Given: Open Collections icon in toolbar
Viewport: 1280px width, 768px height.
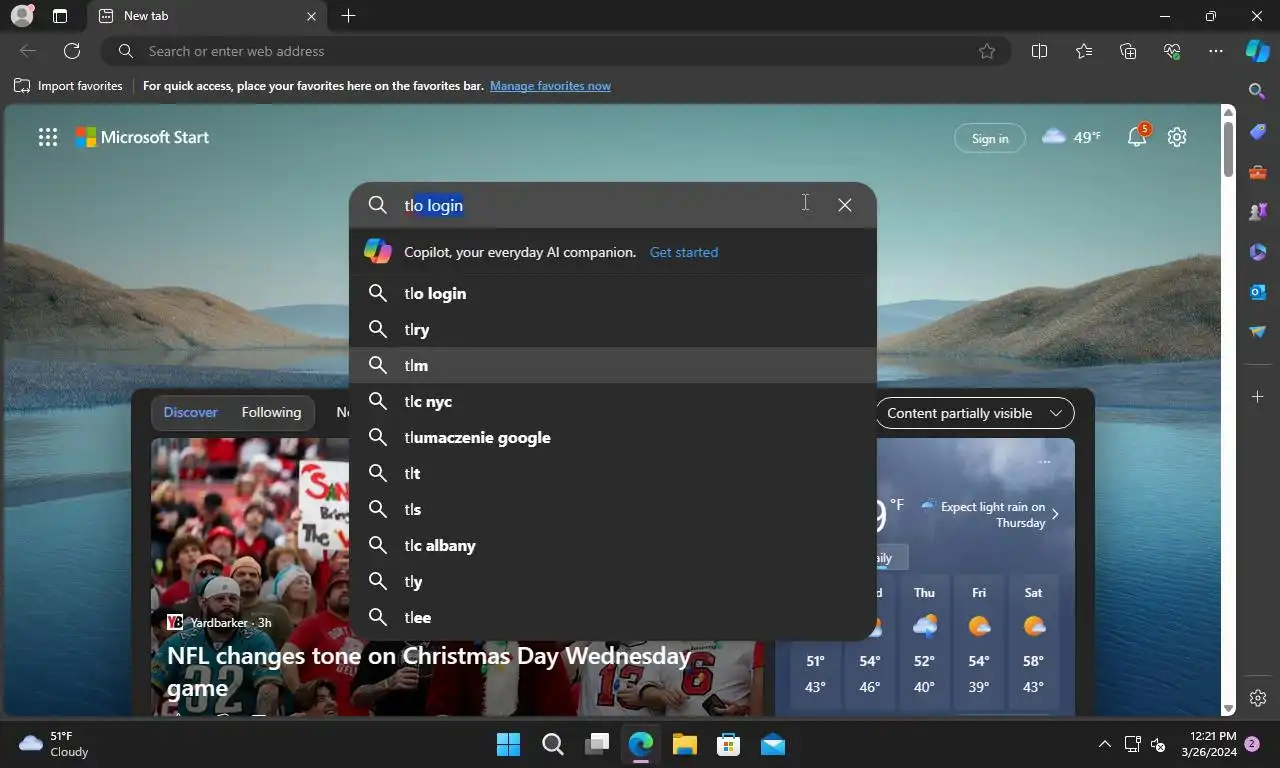Looking at the screenshot, I should (x=1128, y=51).
